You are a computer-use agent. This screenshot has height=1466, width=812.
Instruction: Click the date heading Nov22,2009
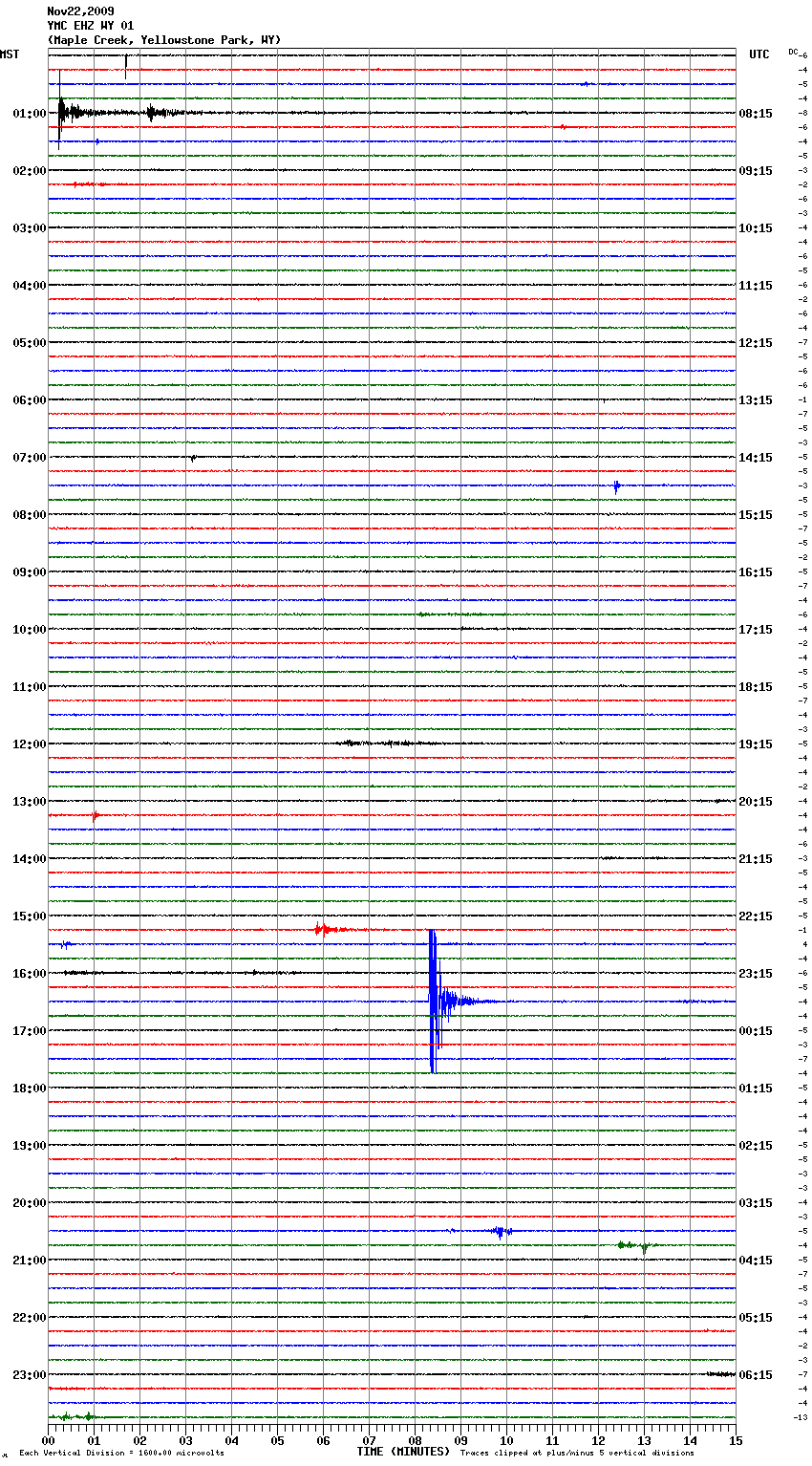coord(80,11)
